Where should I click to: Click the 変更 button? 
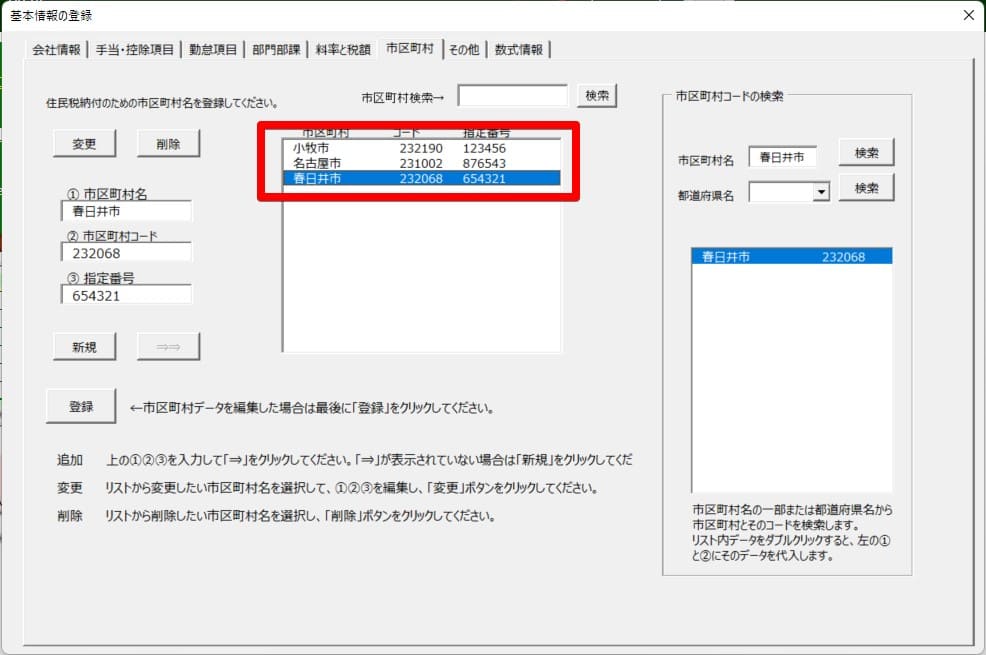point(84,144)
